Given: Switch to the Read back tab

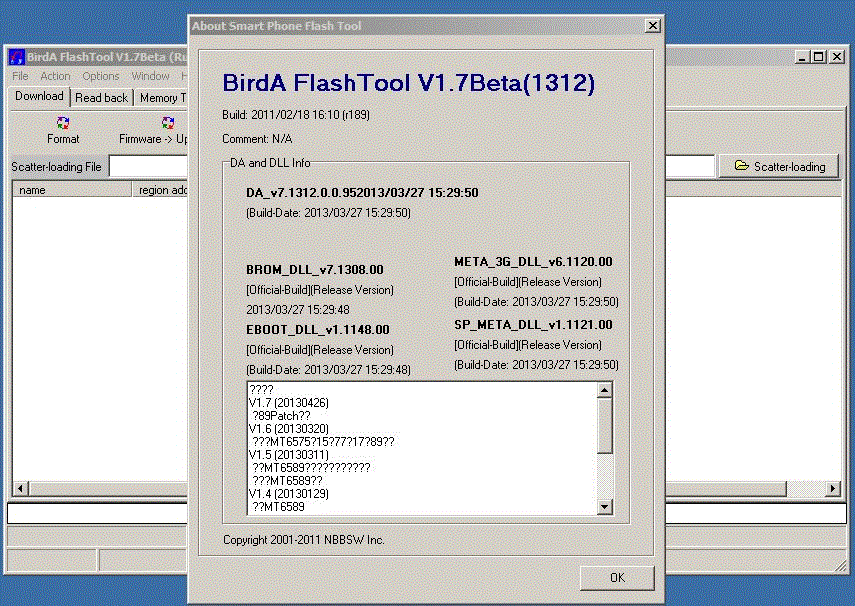Looking at the screenshot, I should click(x=101, y=98).
